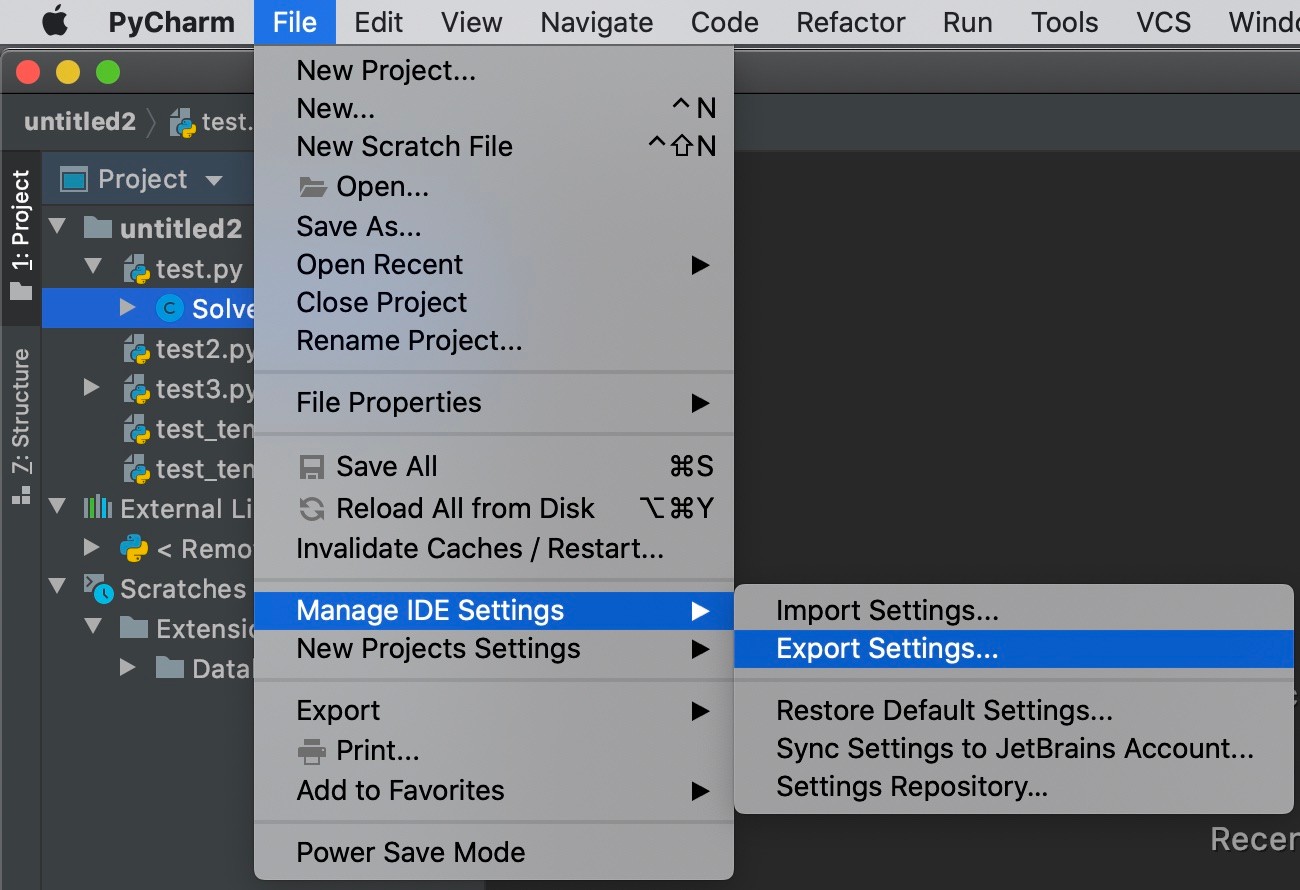This screenshot has height=890, width=1300.
Task: Choose Import Settings... in submenu
Action: pyautogui.click(x=1014, y=610)
